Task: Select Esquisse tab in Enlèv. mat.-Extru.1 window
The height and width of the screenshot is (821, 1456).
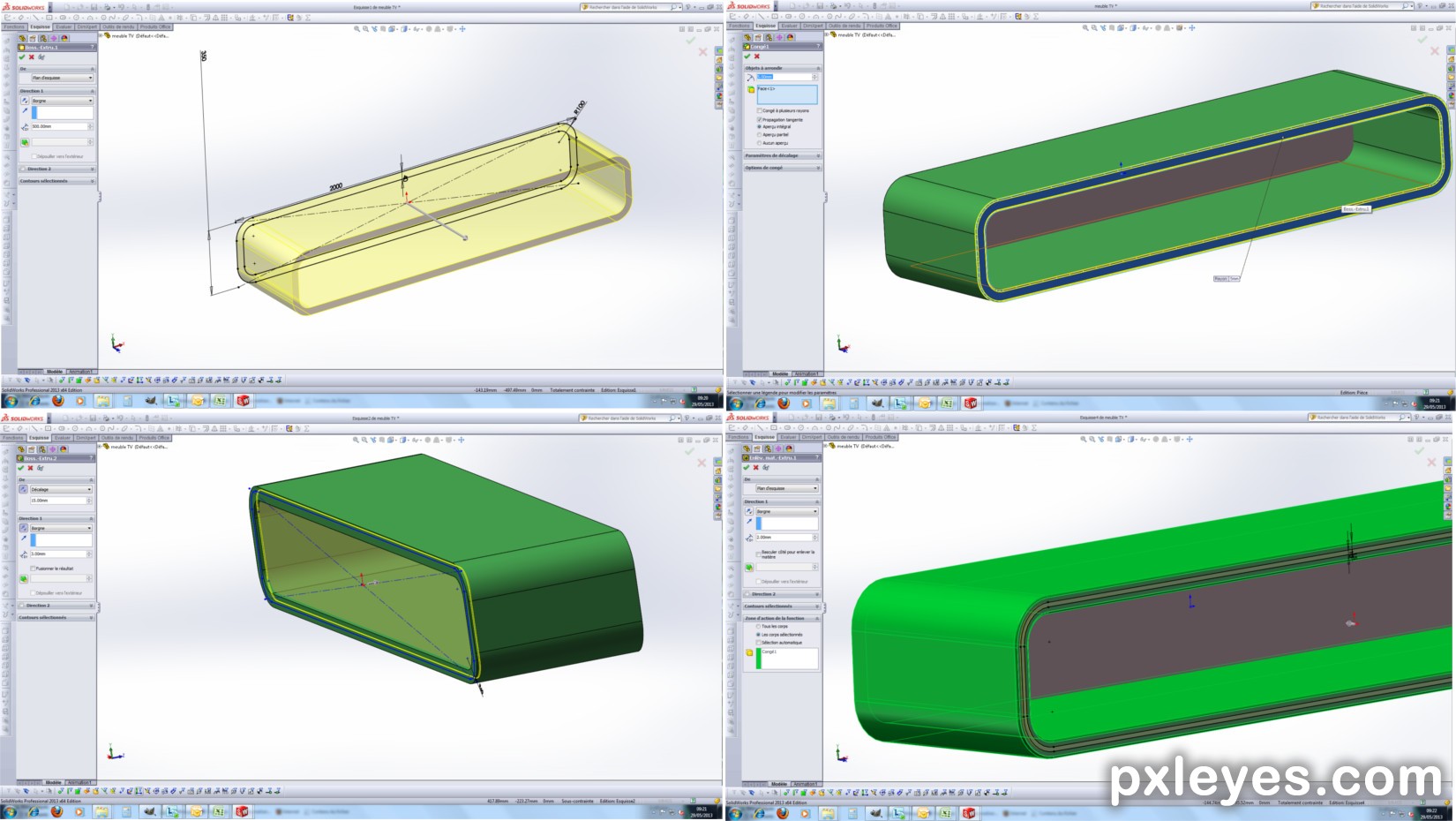Action: click(764, 436)
